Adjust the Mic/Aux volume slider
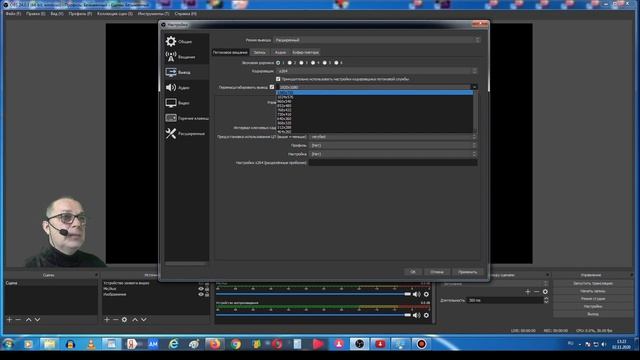 tap(313, 294)
